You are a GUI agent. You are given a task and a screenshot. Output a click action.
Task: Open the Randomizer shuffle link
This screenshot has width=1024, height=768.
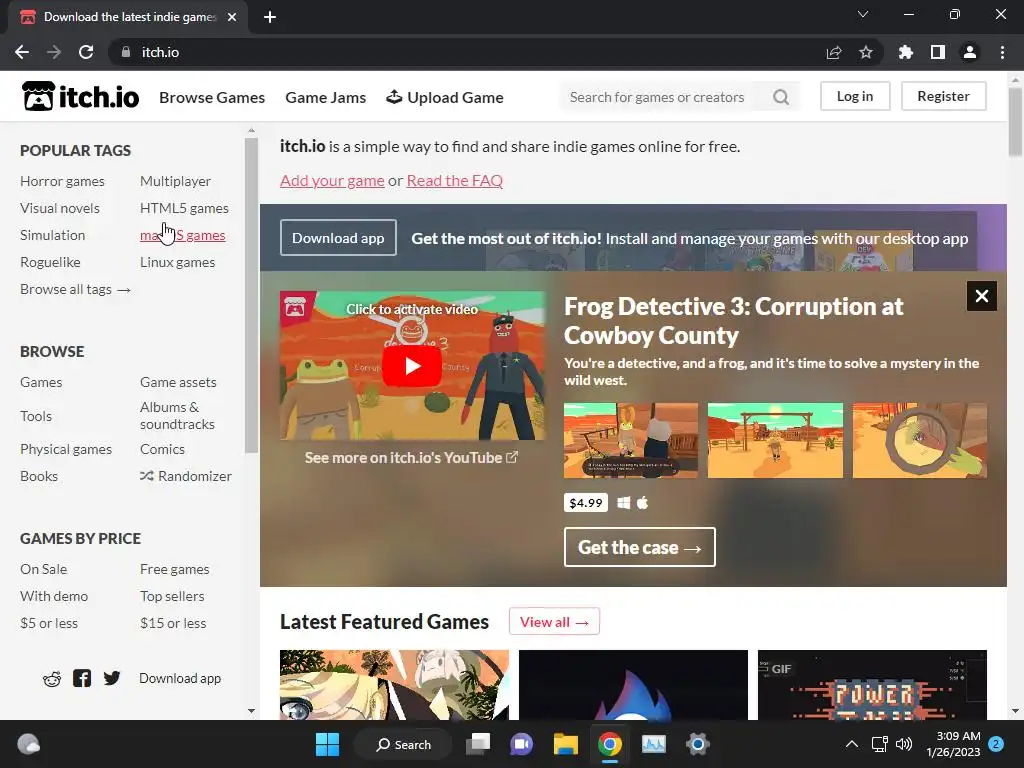(x=185, y=476)
